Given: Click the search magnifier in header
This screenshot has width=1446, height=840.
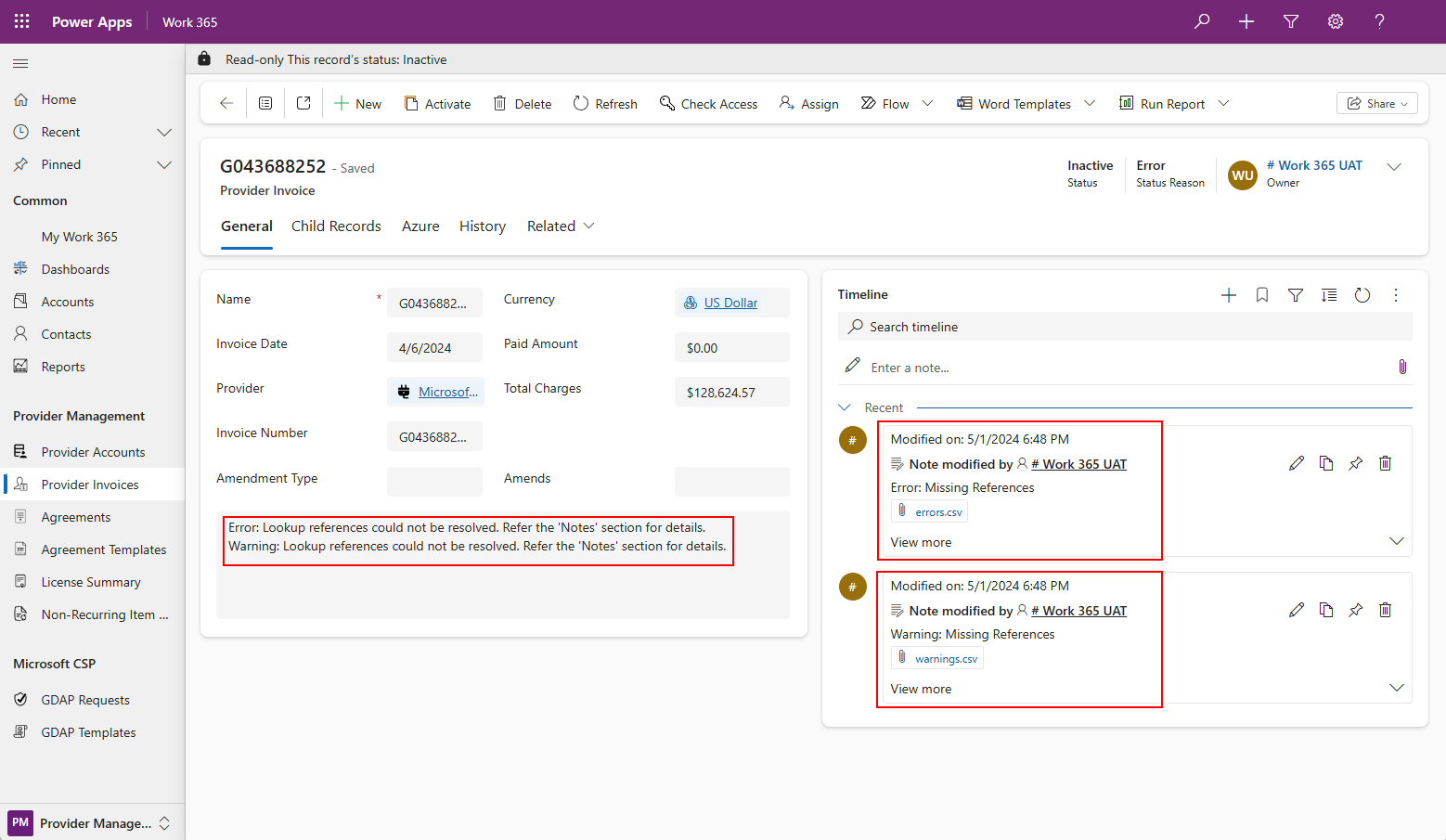Looking at the screenshot, I should 1202,21.
